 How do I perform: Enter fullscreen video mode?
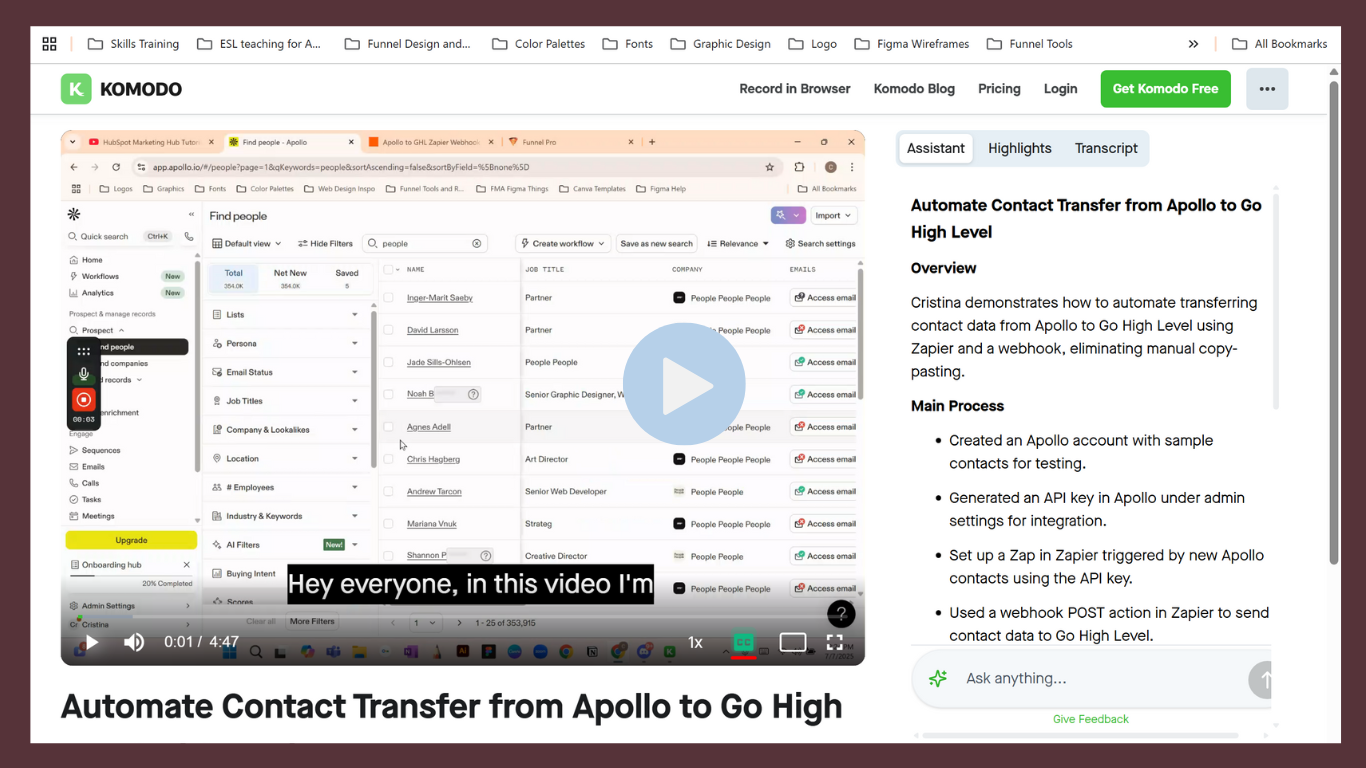pos(835,643)
